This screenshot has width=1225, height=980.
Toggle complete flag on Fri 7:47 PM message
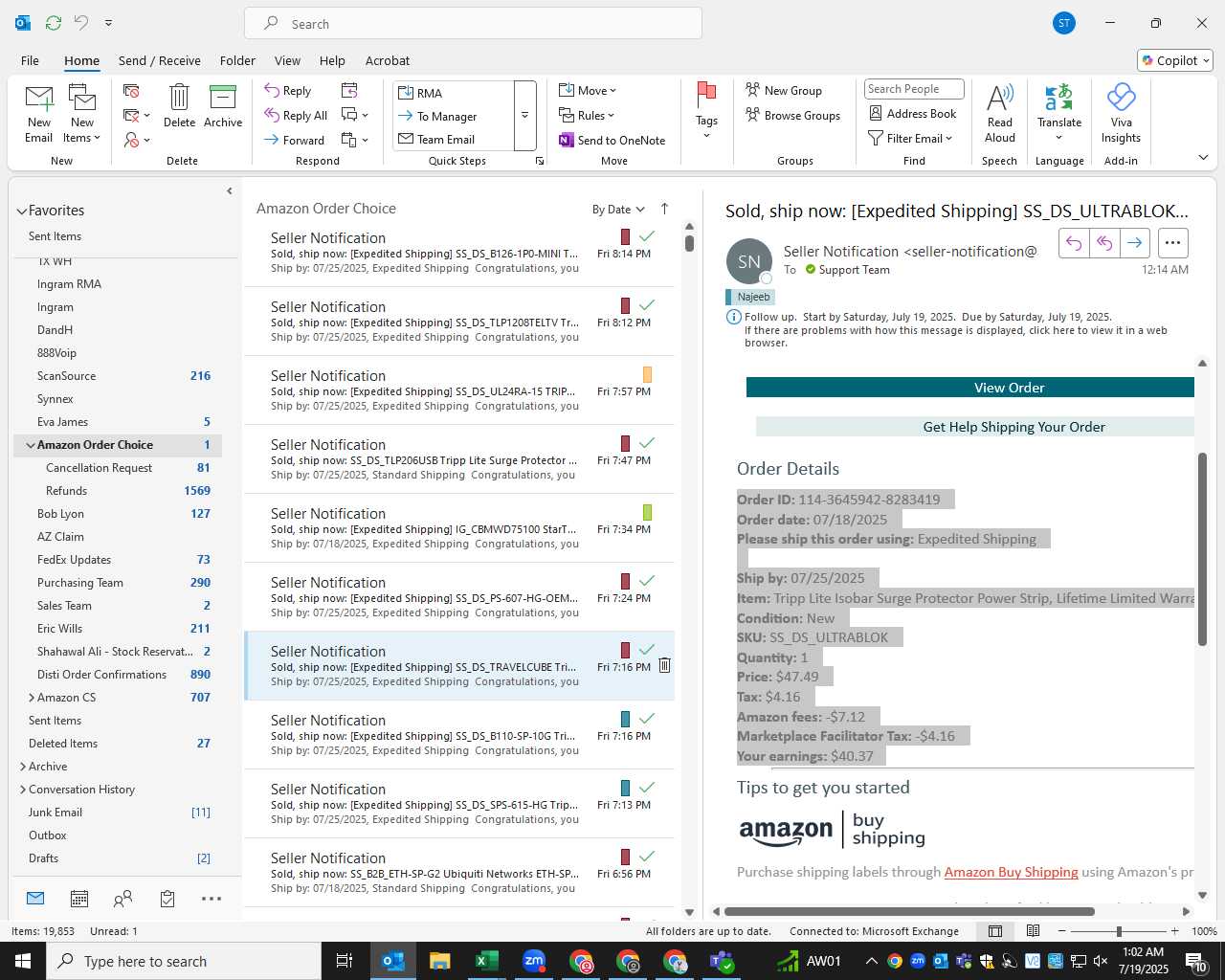click(647, 443)
